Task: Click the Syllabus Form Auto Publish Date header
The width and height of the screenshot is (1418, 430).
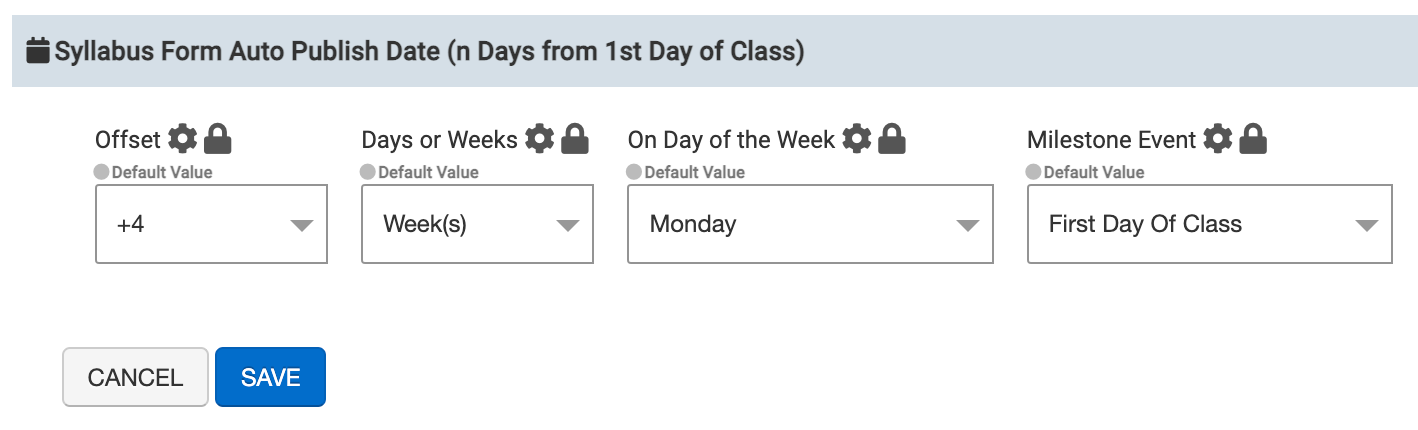Action: [x=430, y=51]
